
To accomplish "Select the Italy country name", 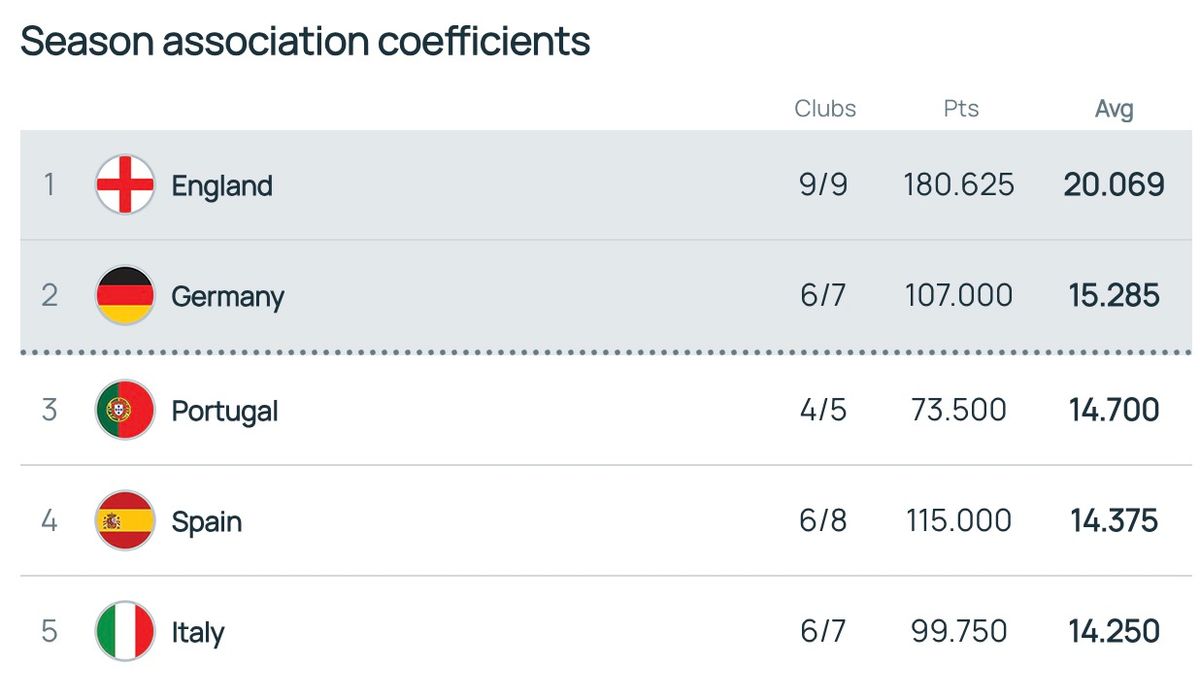I will (198, 633).
